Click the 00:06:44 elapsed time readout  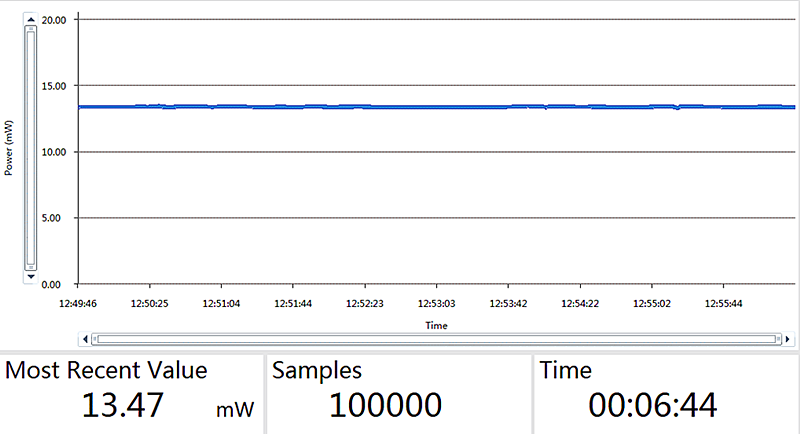(652, 405)
